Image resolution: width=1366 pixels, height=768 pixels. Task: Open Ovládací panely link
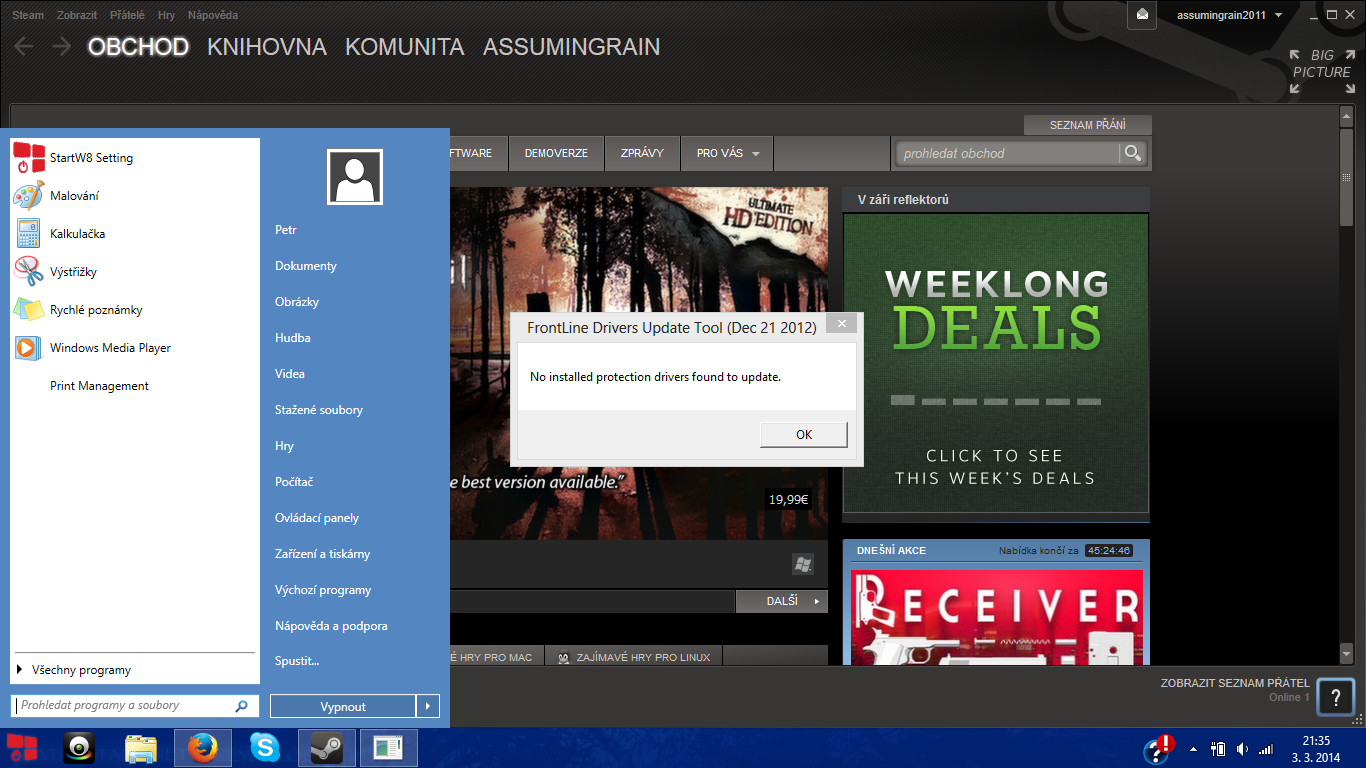[x=316, y=518]
